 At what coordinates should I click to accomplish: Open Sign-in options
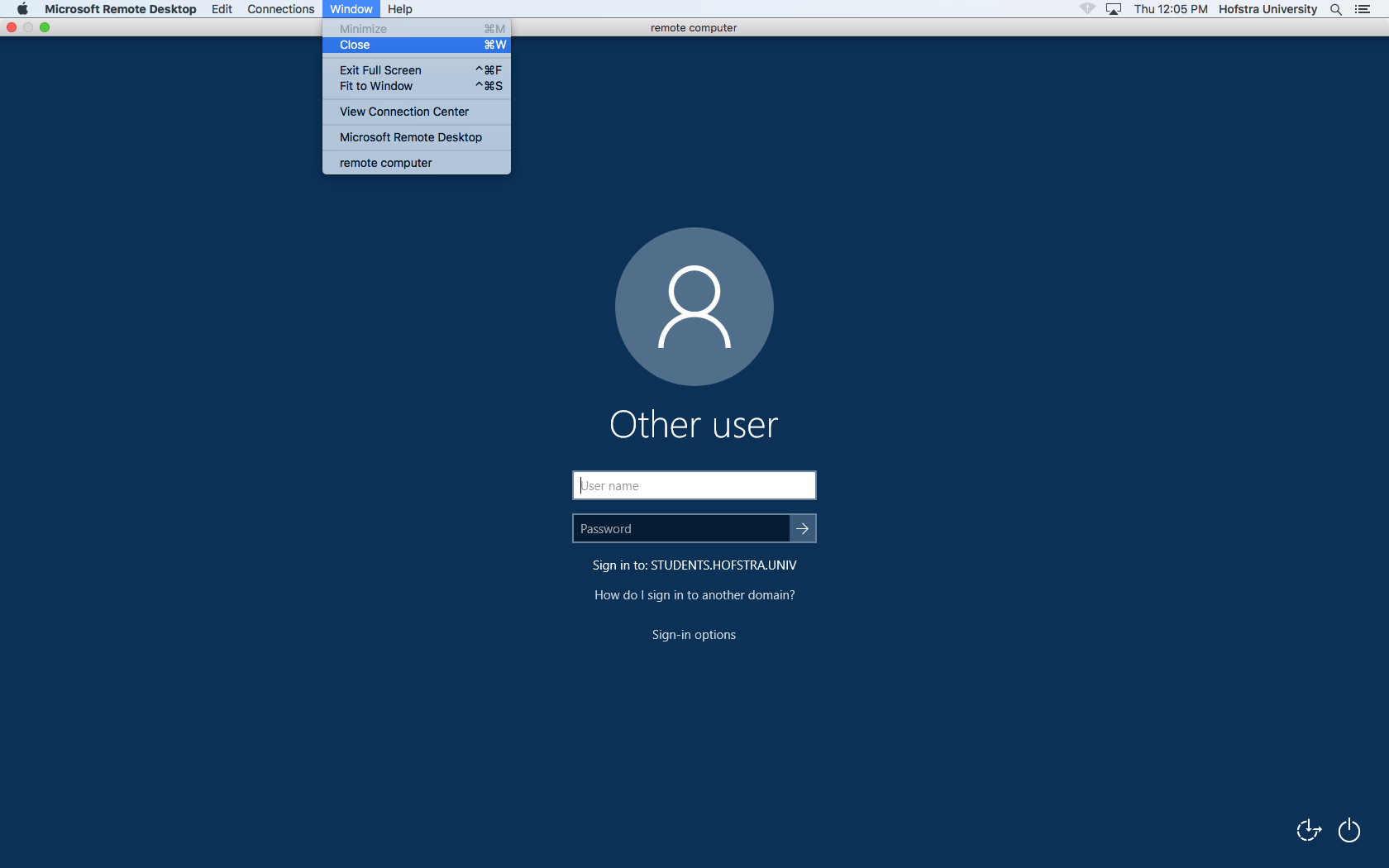click(693, 634)
